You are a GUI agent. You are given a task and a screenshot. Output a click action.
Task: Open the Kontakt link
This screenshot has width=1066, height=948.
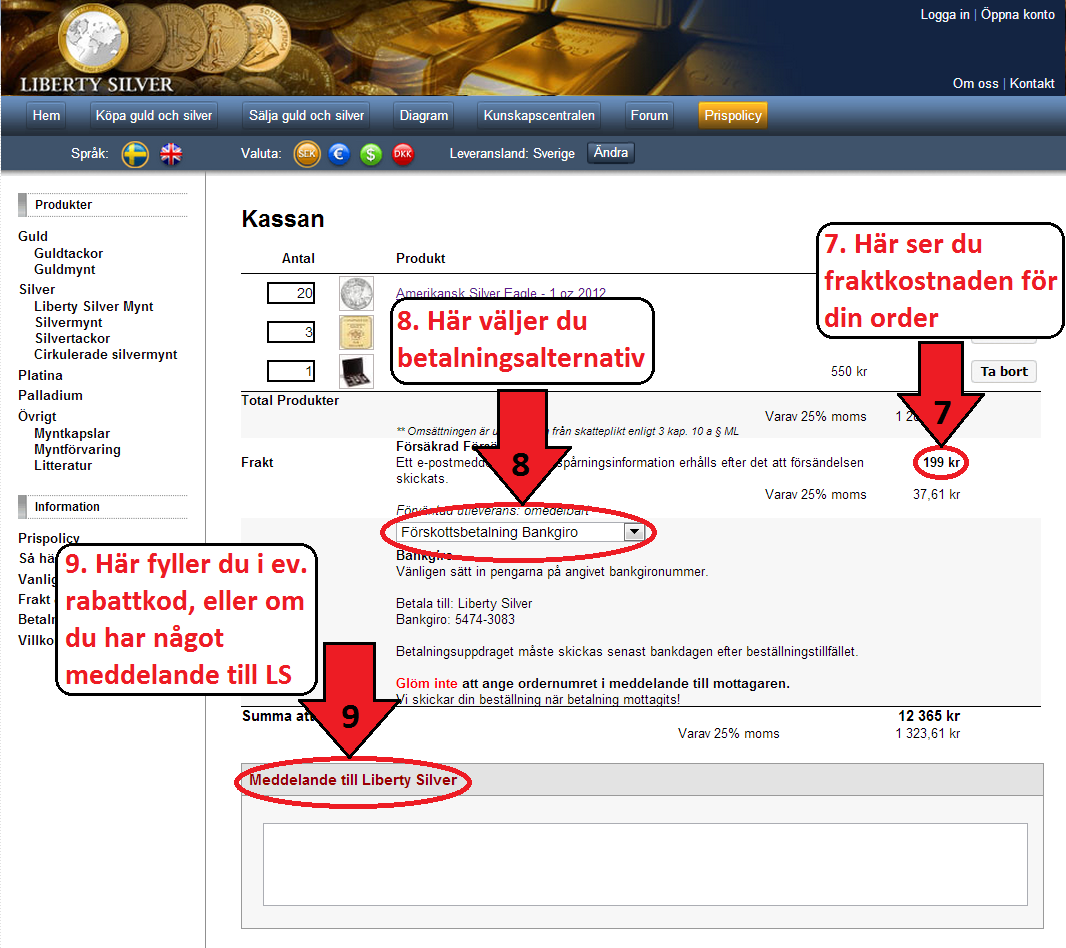[1032, 84]
